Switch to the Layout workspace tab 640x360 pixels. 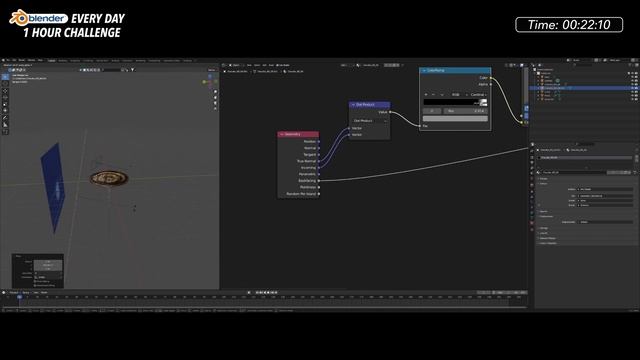click(x=51, y=60)
